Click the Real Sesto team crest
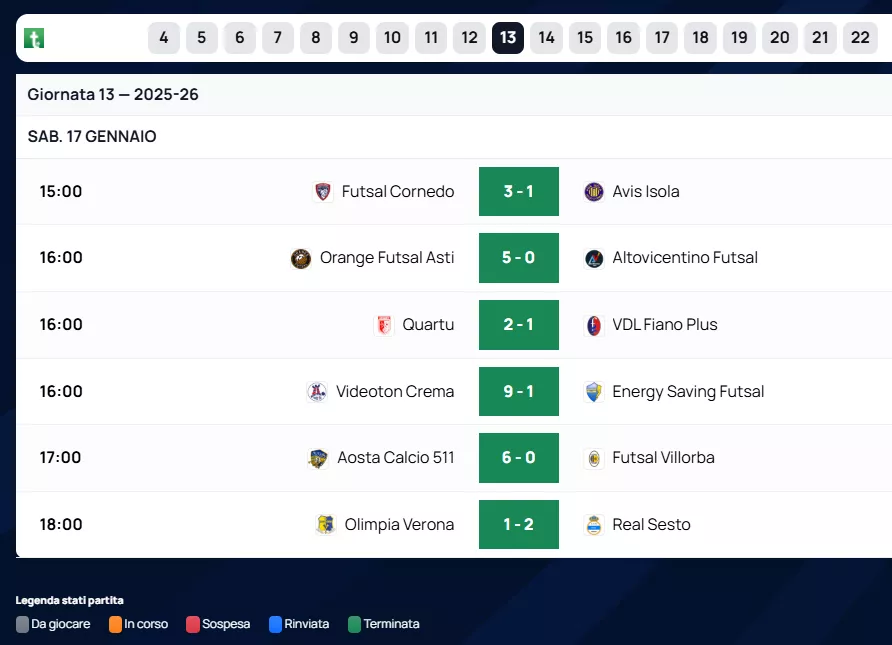This screenshot has height=645, width=892. [x=594, y=525]
